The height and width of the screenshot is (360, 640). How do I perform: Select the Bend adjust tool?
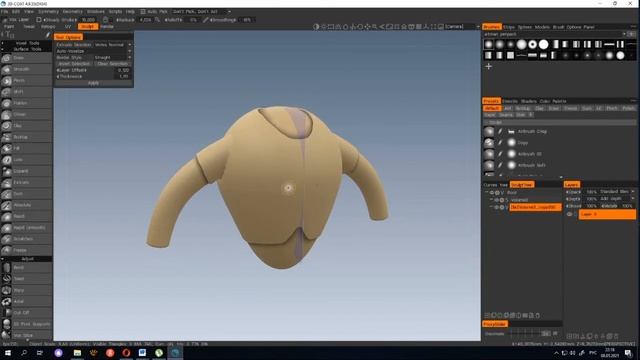(x=27, y=268)
